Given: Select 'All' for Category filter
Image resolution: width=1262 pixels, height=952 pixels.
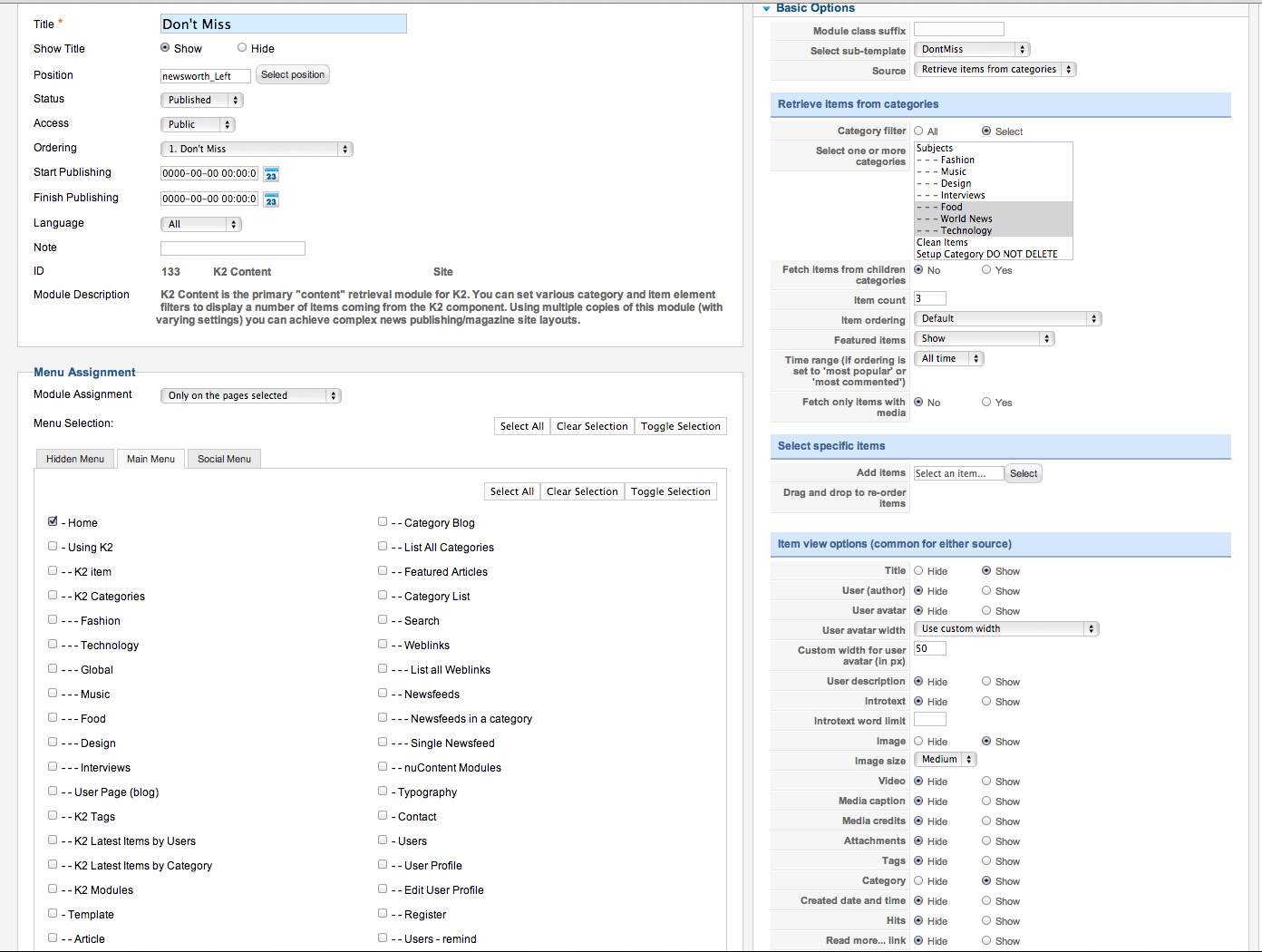Looking at the screenshot, I should pyautogui.click(x=918, y=131).
